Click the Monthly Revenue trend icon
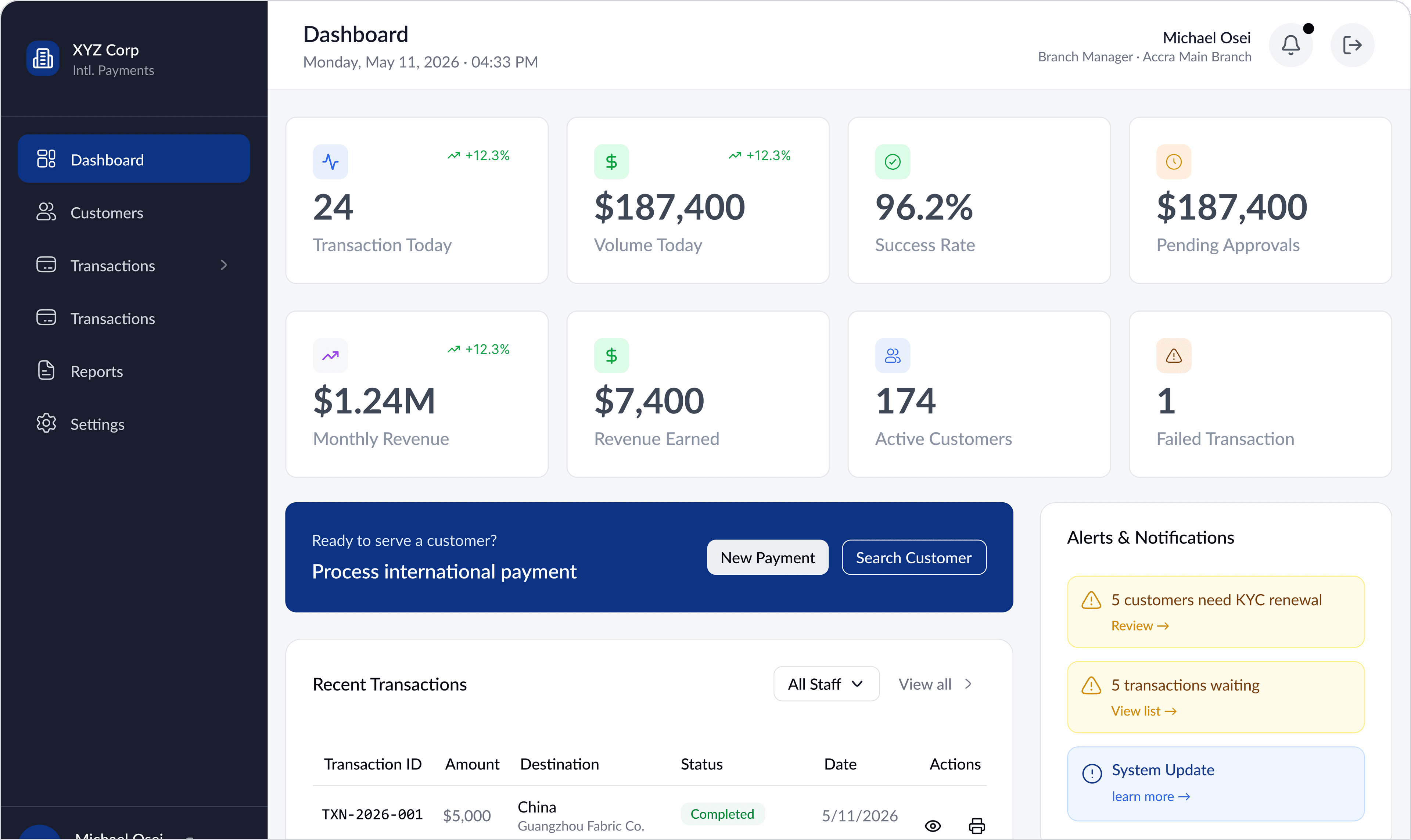This screenshot has height=840, width=1411. coord(331,355)
